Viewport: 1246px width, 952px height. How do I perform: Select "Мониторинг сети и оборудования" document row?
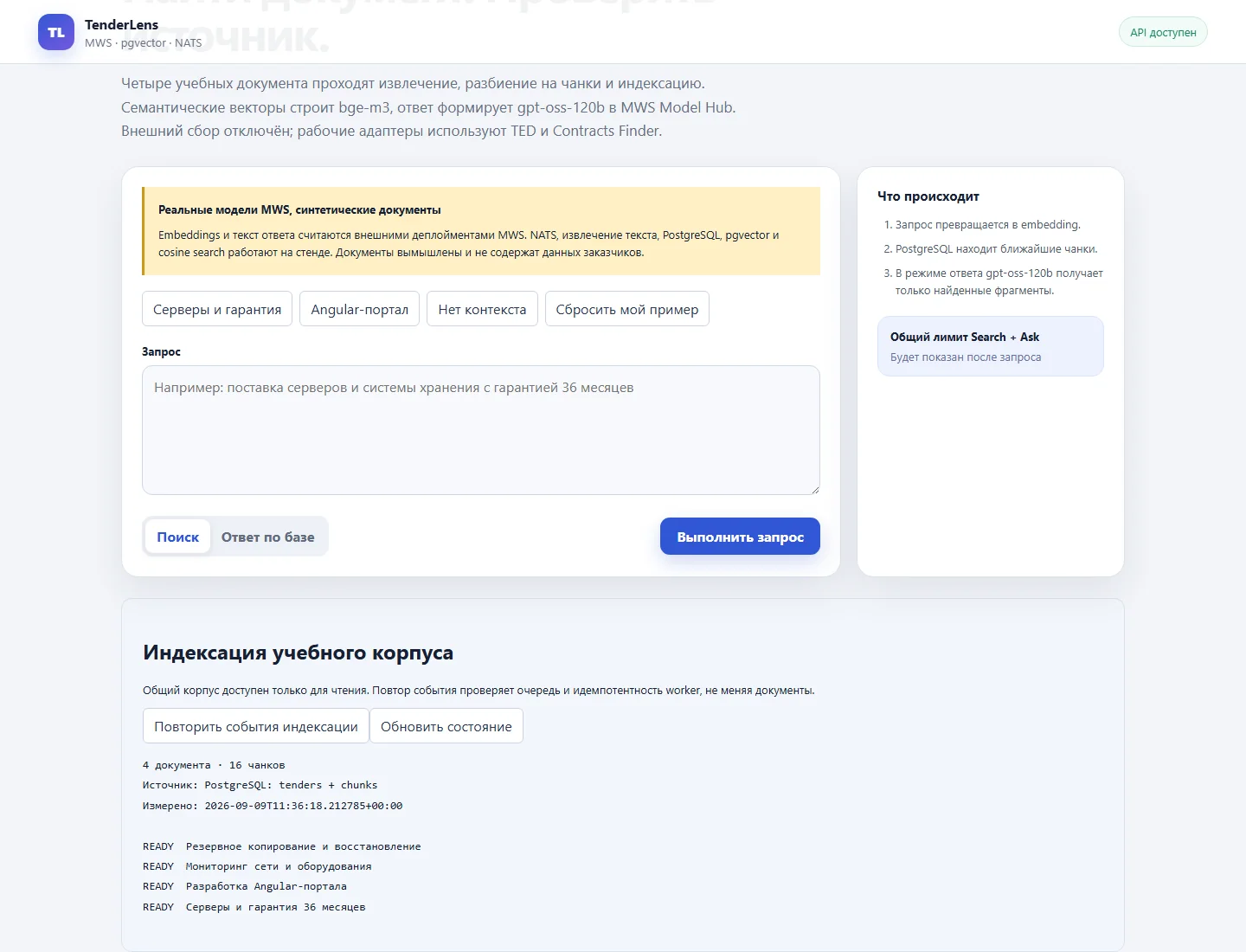point(257,866)
